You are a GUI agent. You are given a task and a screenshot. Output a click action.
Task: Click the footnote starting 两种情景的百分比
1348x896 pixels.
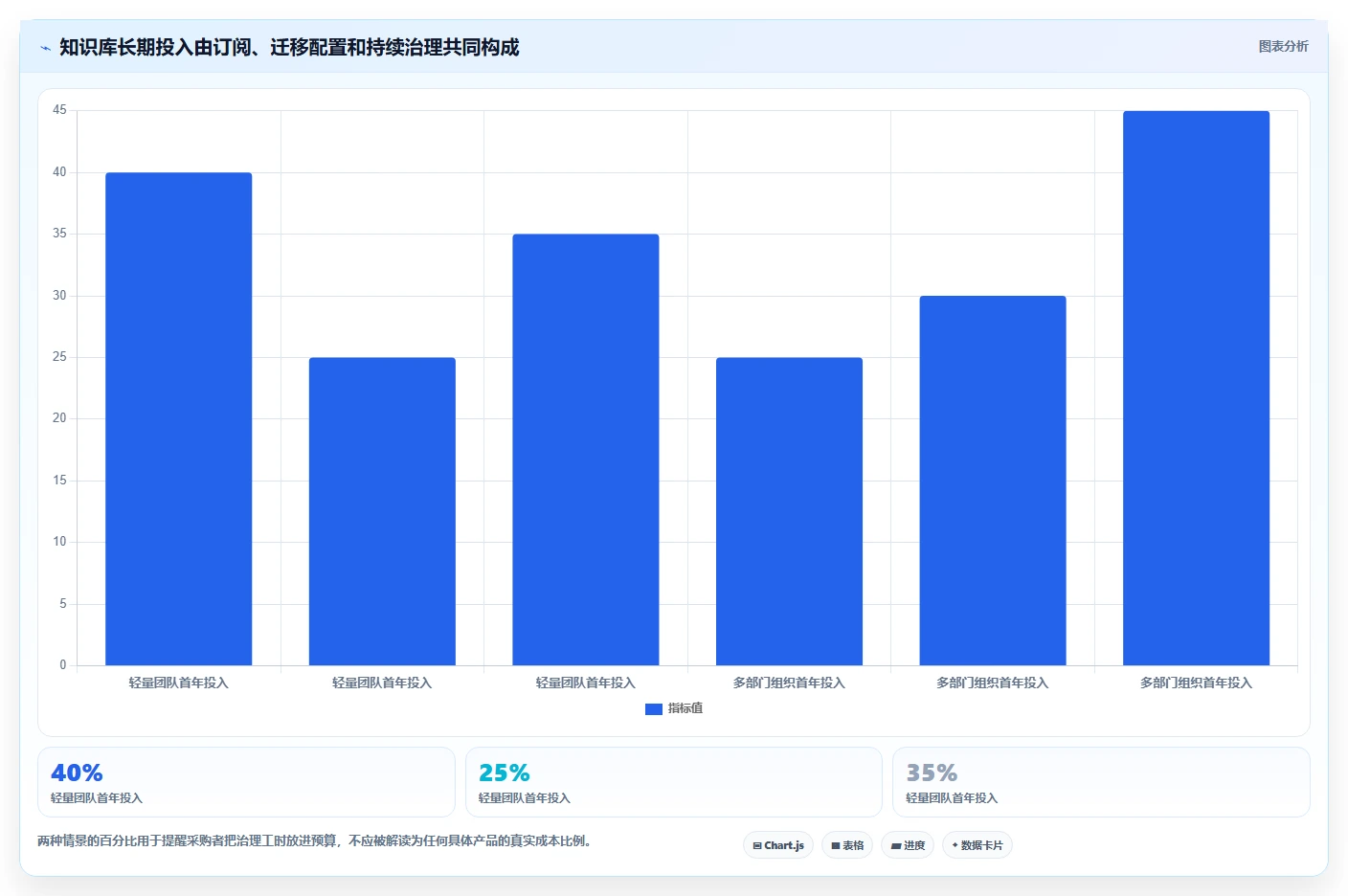[x=314, y=841]
